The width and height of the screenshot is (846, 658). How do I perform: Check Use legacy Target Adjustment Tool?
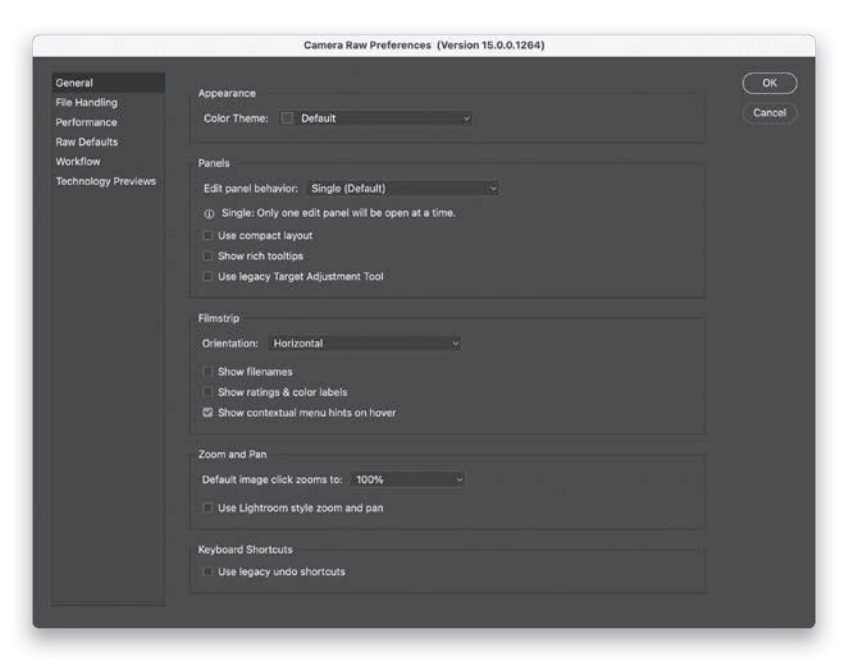coord(208,276)
